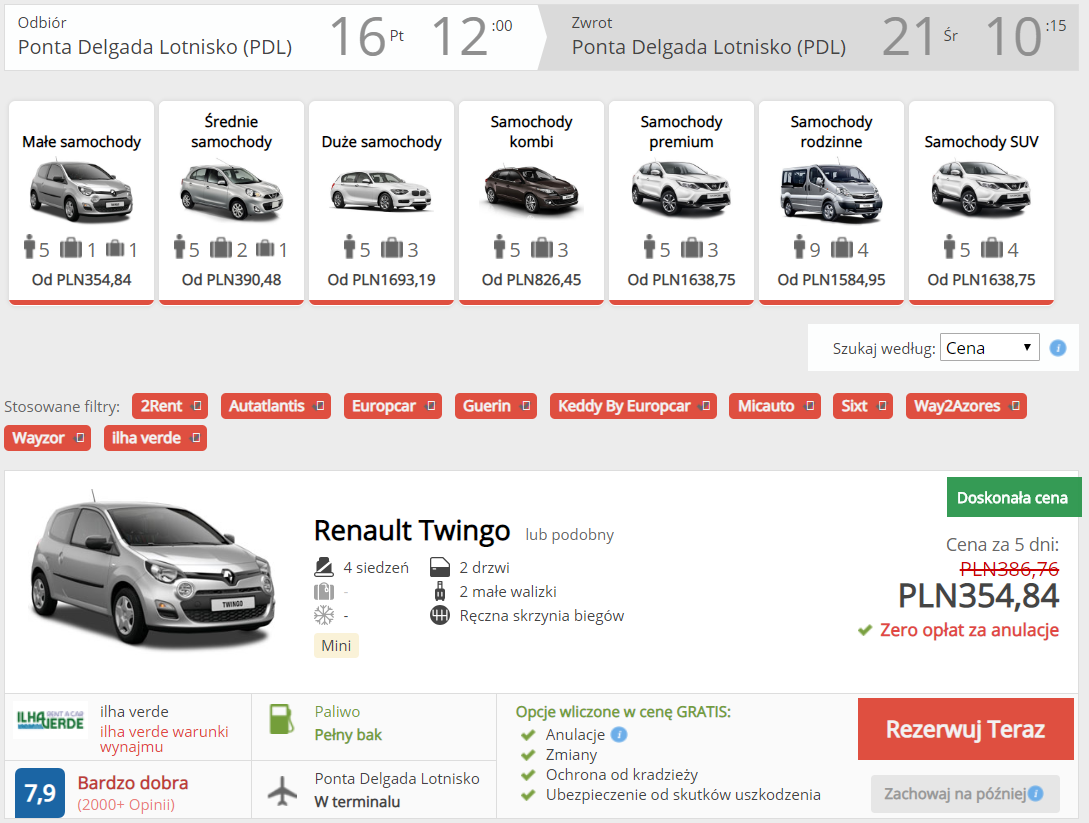Edit Zwrot return location Ponta Delgada
1089x823 pixels.
tap(708, 47)
